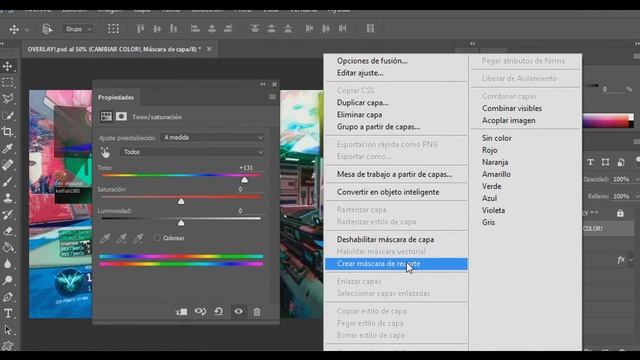This screenshot has height=360, width=640.
Task: Select the Clone Stamp tool
Action: pyautogui.click(x=8, y=198)
